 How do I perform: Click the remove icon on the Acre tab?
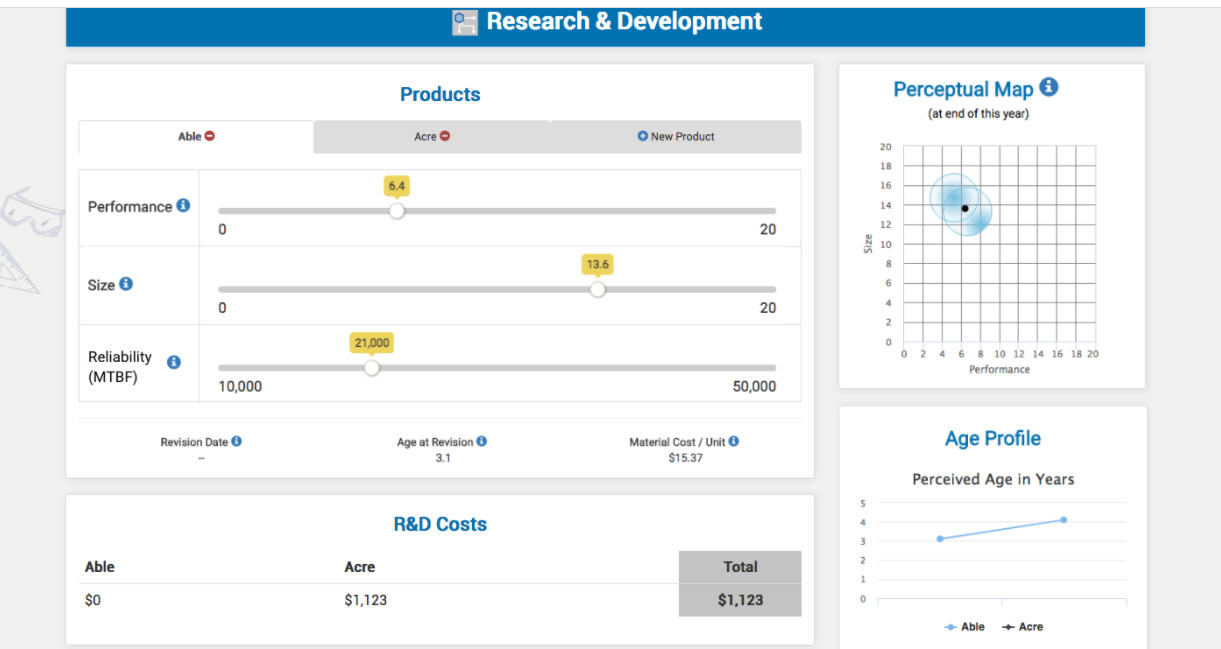[447, 137]
